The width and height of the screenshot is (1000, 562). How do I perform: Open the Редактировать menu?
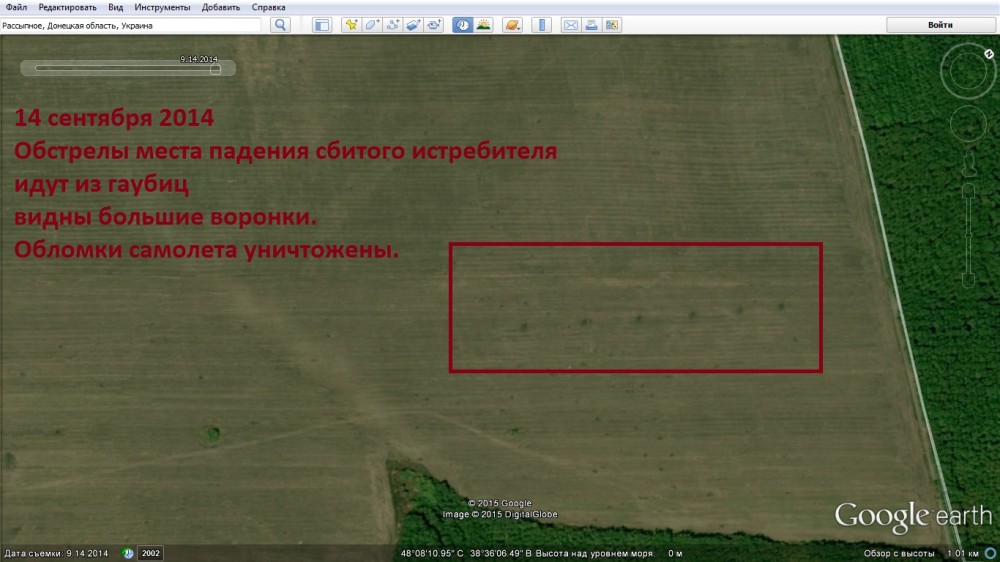pos(68,7)
